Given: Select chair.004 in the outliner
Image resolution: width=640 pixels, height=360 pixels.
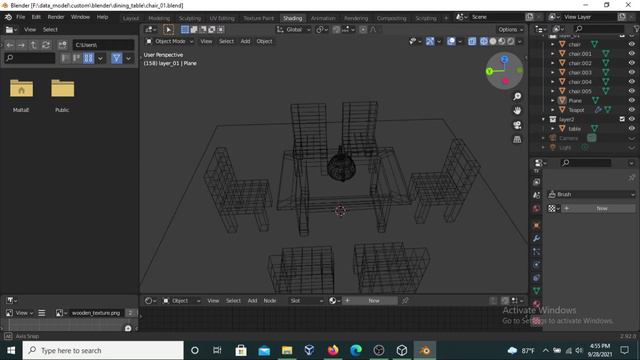Looking at the screenshot, I should click(x=580, y=82).
